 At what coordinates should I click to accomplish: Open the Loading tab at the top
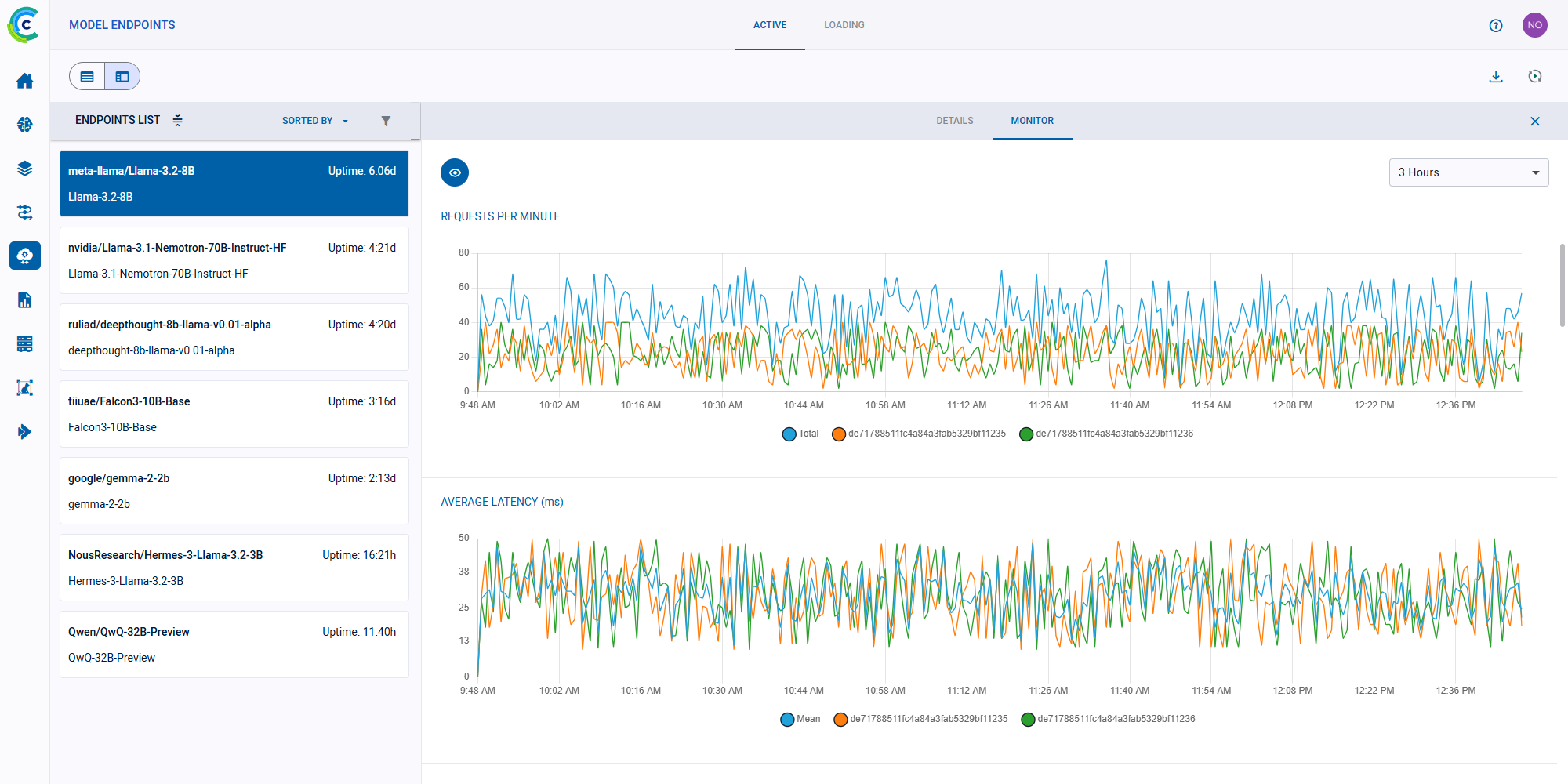(x=844, y=24)
